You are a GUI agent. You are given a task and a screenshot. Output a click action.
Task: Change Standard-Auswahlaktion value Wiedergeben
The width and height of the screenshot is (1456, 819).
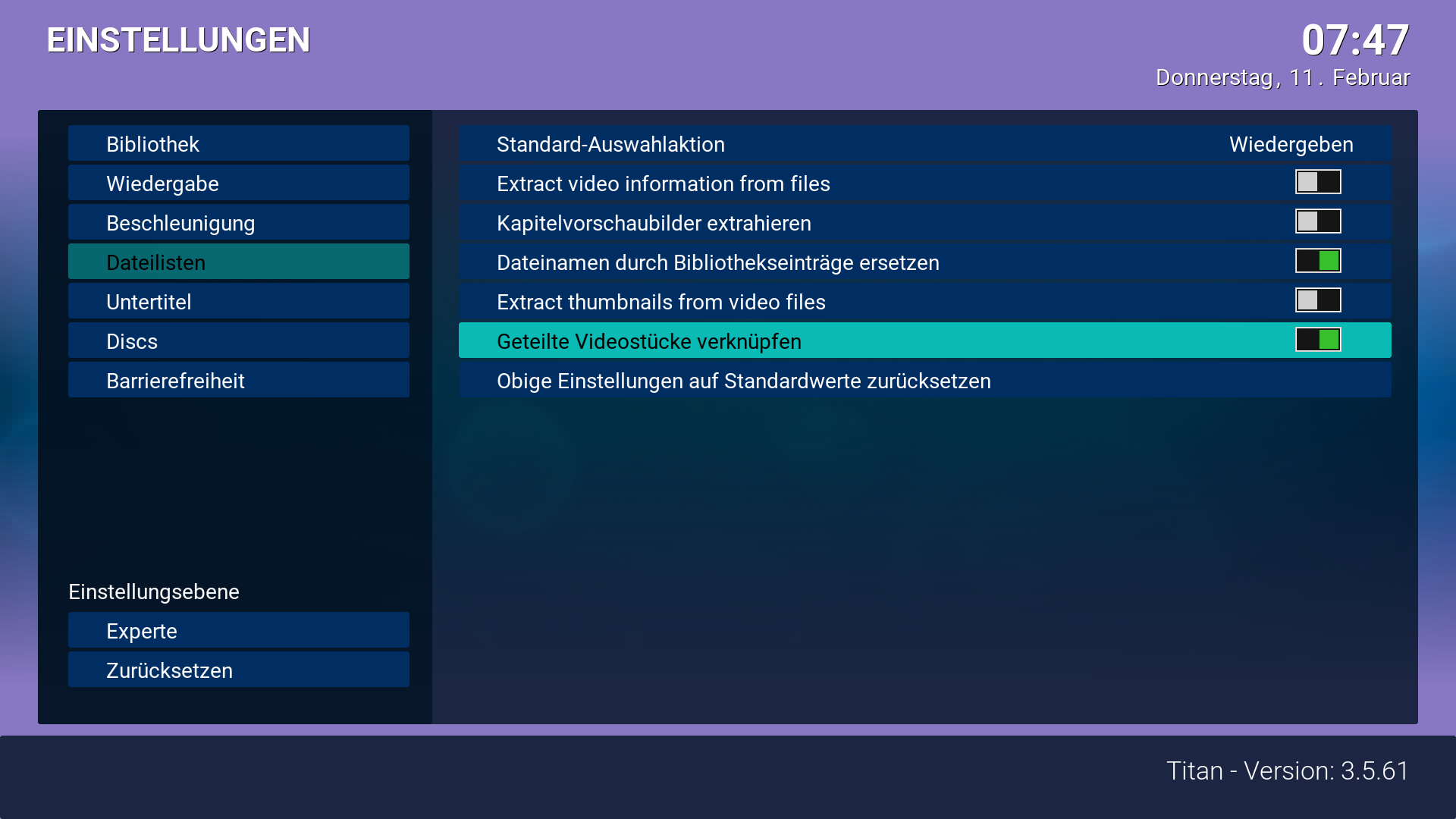[1291, 144]
